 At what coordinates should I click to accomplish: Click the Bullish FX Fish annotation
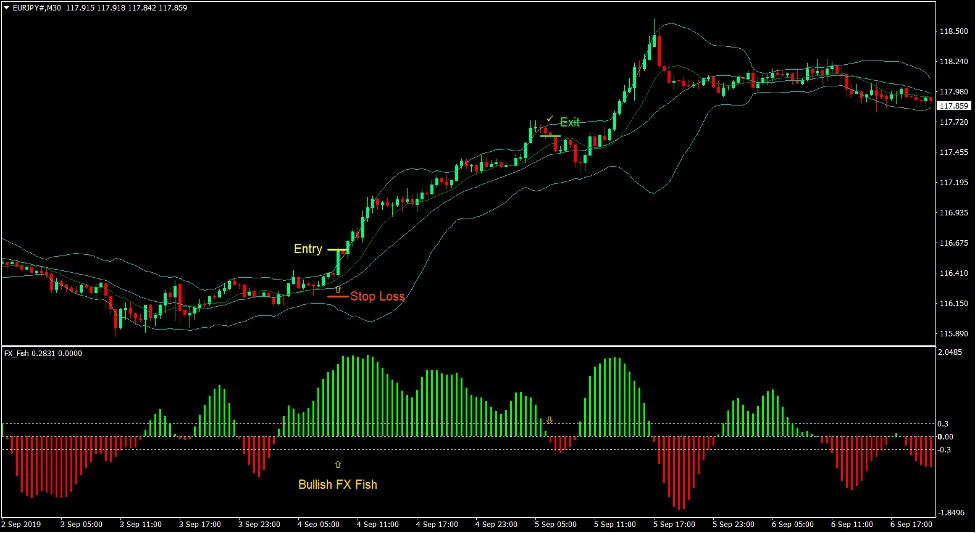point(338,485)
